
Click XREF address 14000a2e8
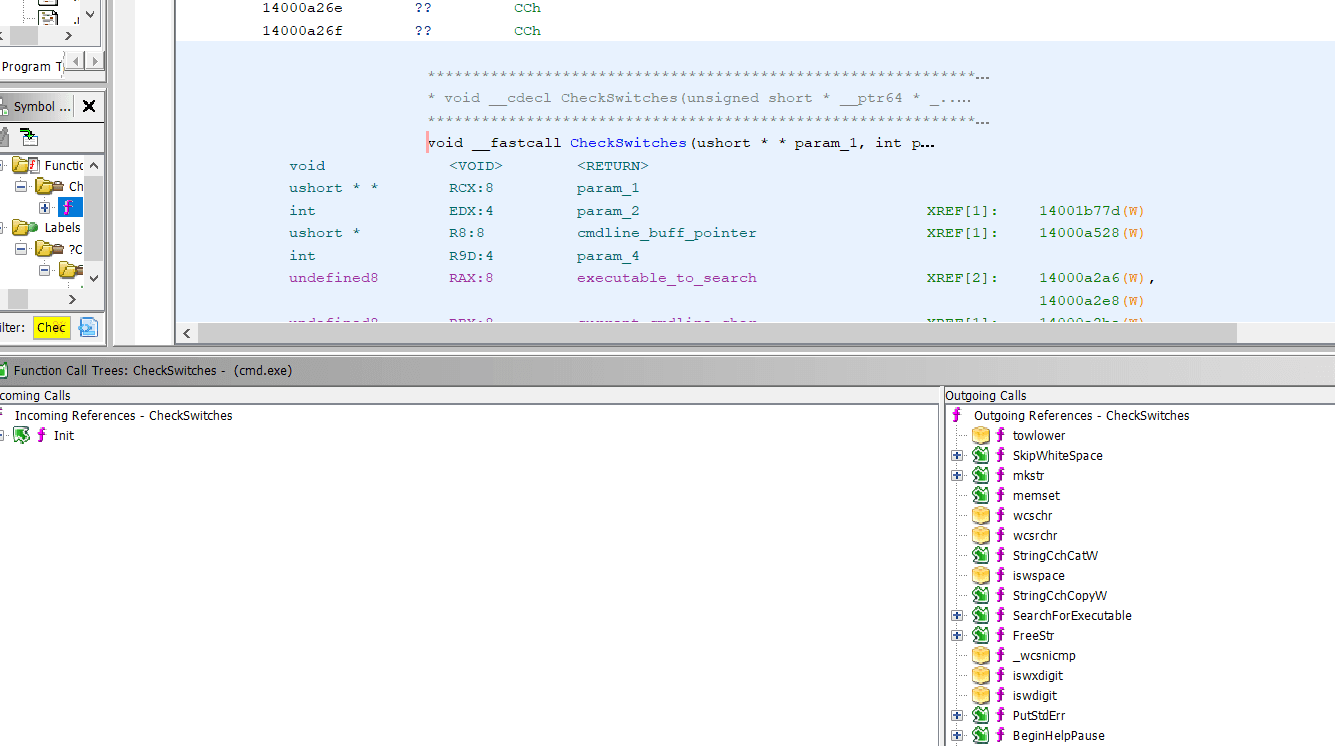click(x=1080, y=301)
